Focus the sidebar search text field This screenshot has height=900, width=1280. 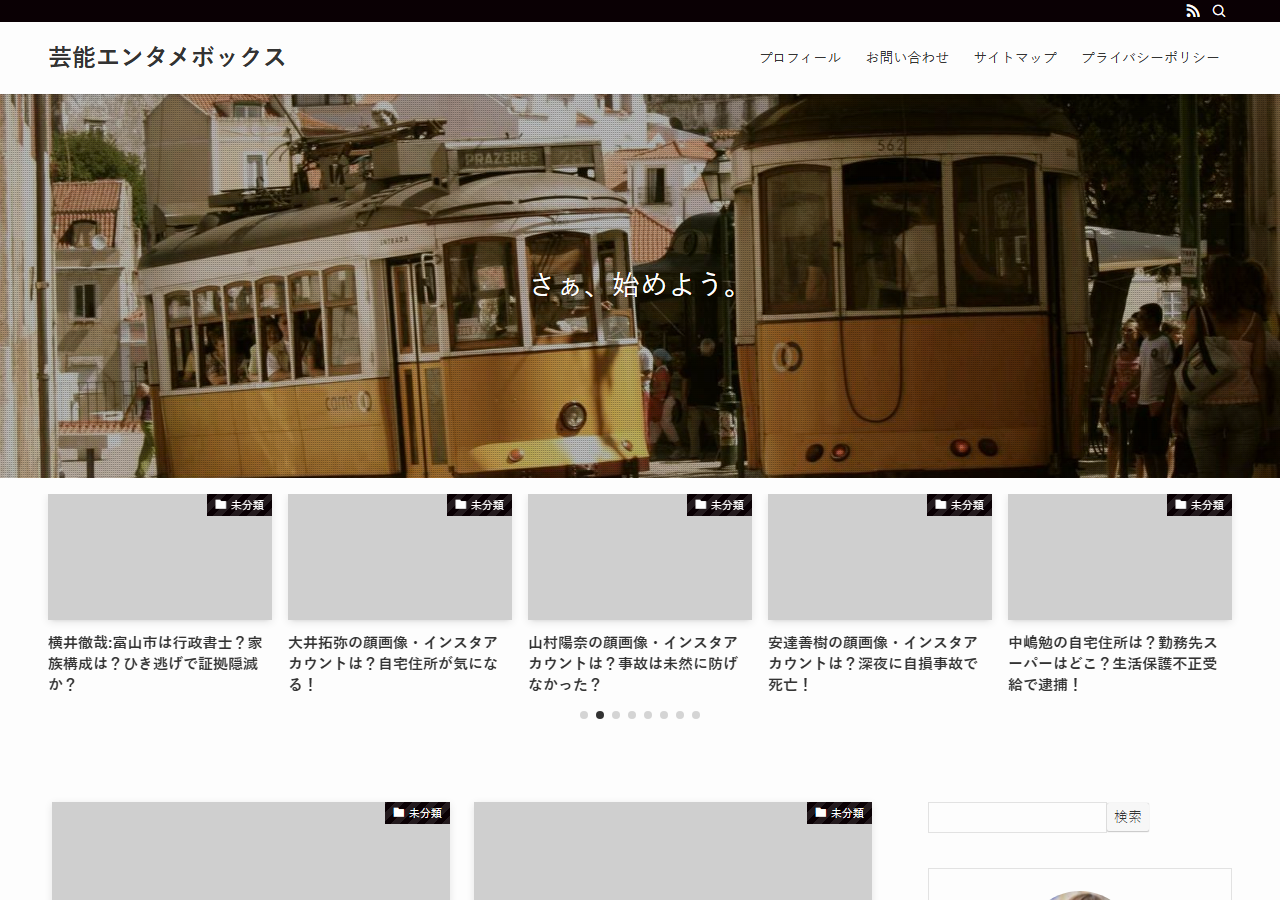tap(1017, 817)
